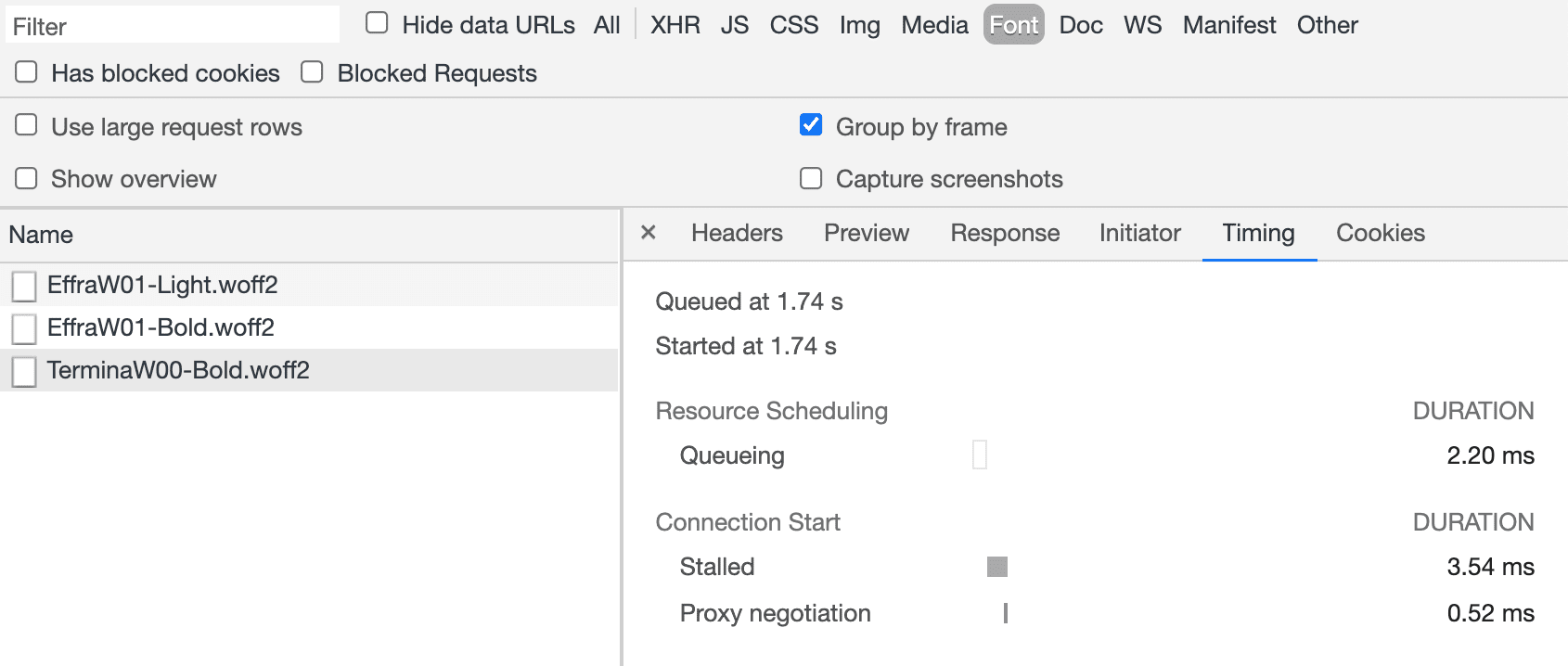Click file icon beside TerminaW00-Bold.woff2
This screenshot has width=1568, height=666.
tap(24, 371)
